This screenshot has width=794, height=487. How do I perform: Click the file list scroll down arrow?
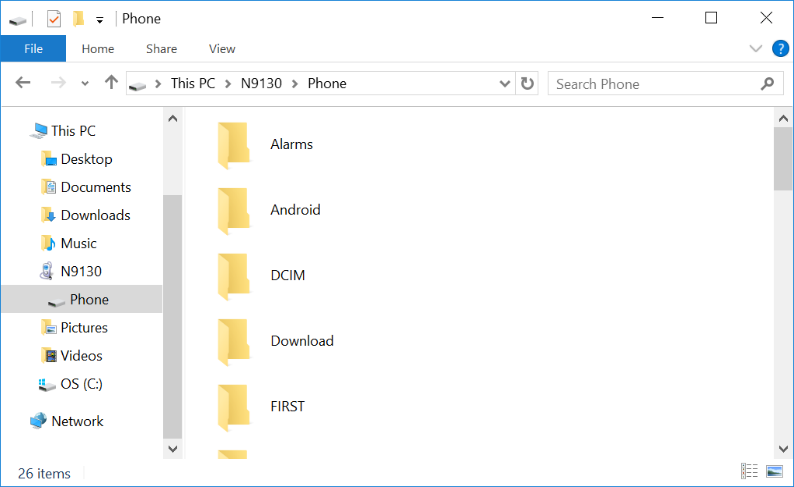click(x=783, y=449)
